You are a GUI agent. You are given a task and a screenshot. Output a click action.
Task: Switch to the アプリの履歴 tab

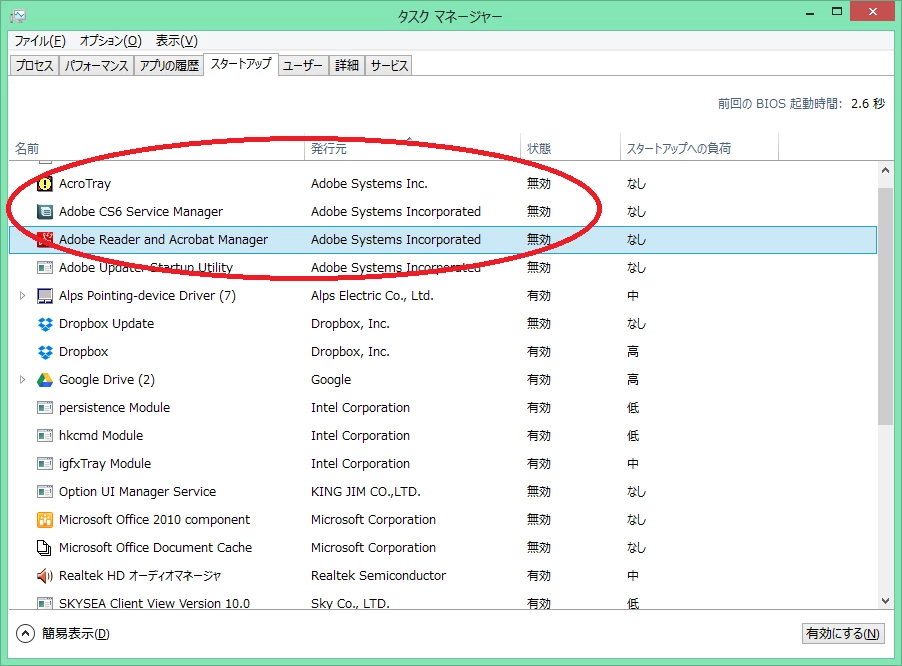(169, 66)
